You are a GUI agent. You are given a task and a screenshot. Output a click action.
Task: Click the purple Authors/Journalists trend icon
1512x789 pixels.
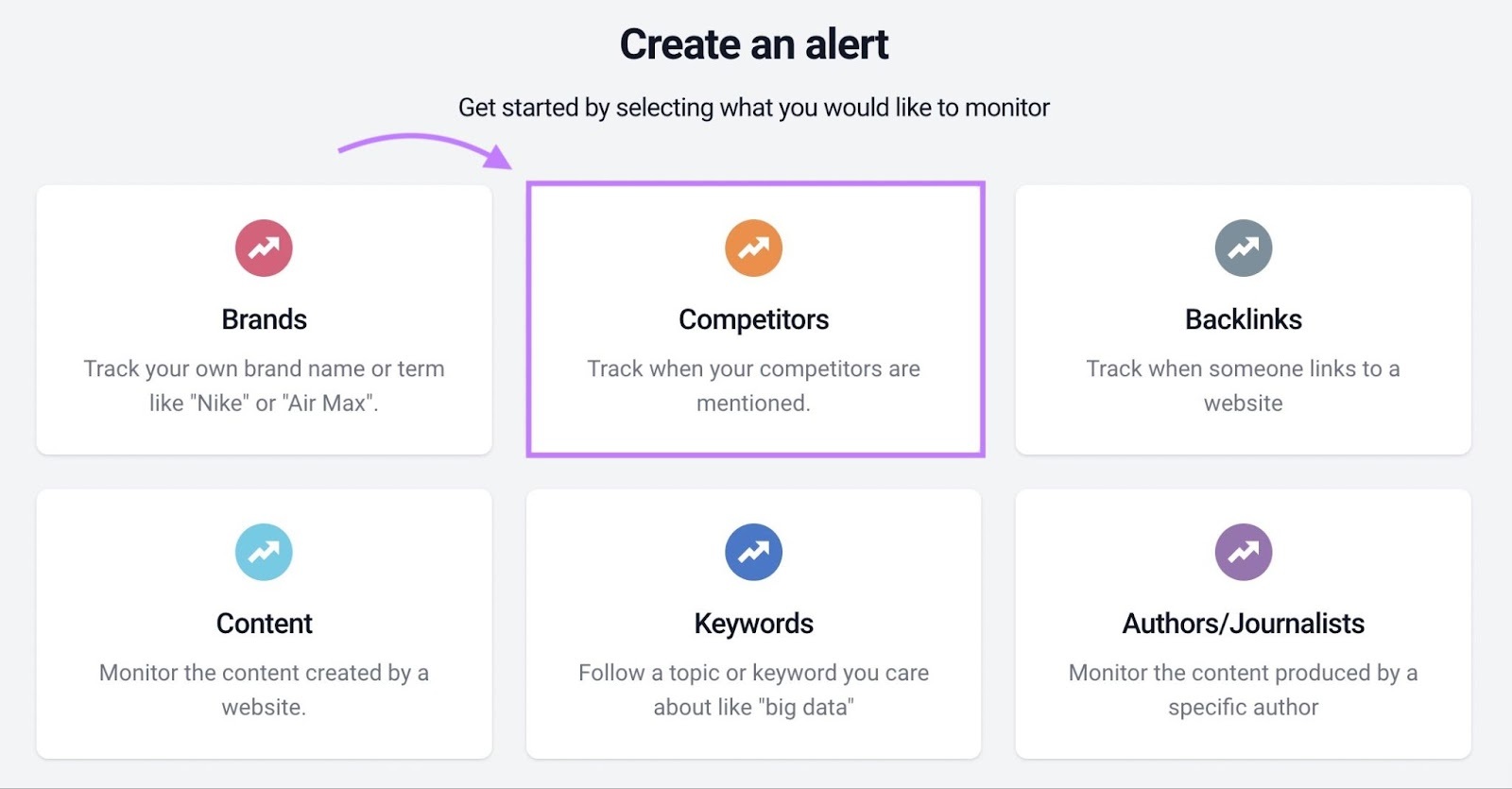tap(1243, 551)
